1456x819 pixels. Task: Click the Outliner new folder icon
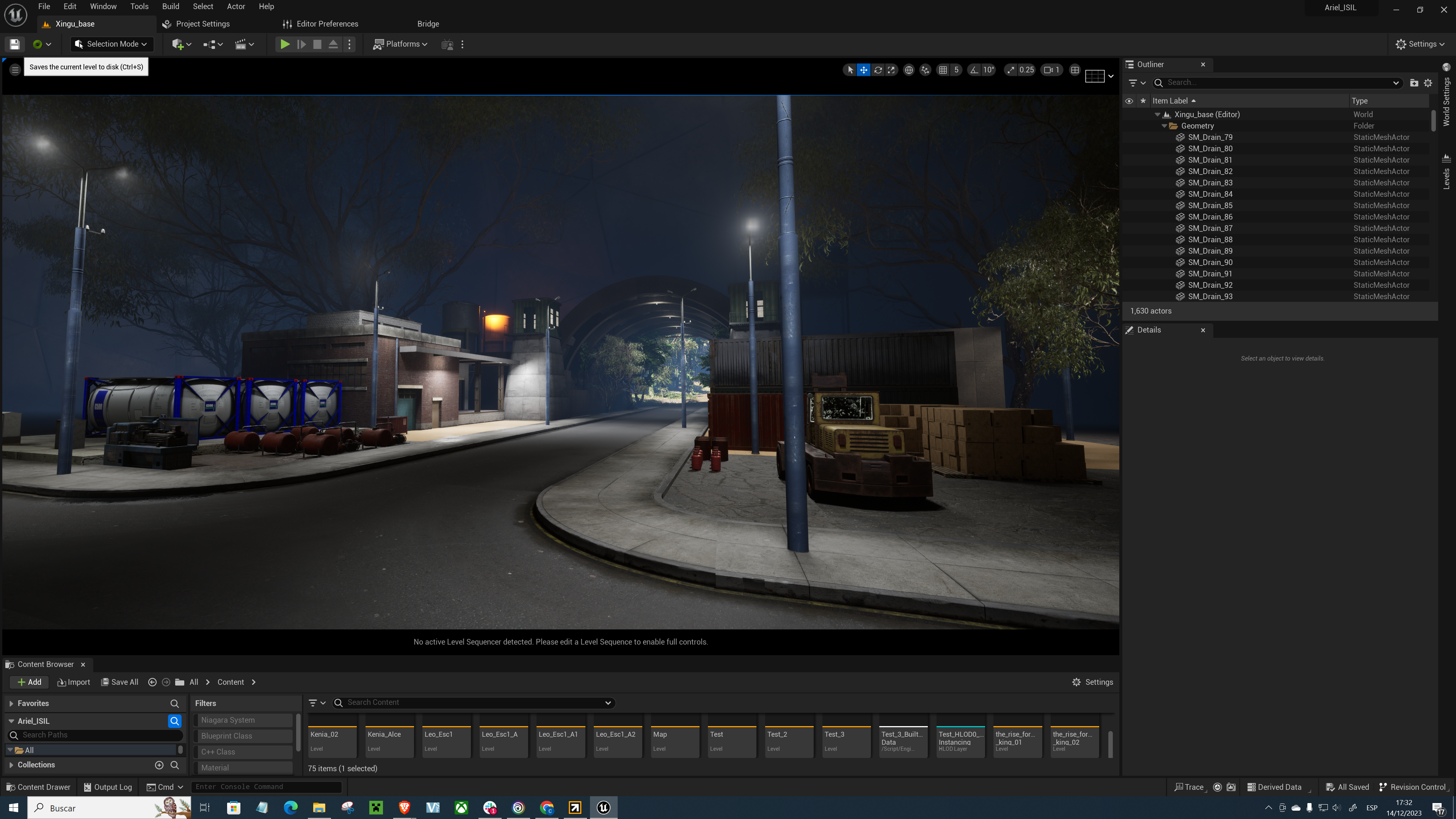pos(1414,83)
